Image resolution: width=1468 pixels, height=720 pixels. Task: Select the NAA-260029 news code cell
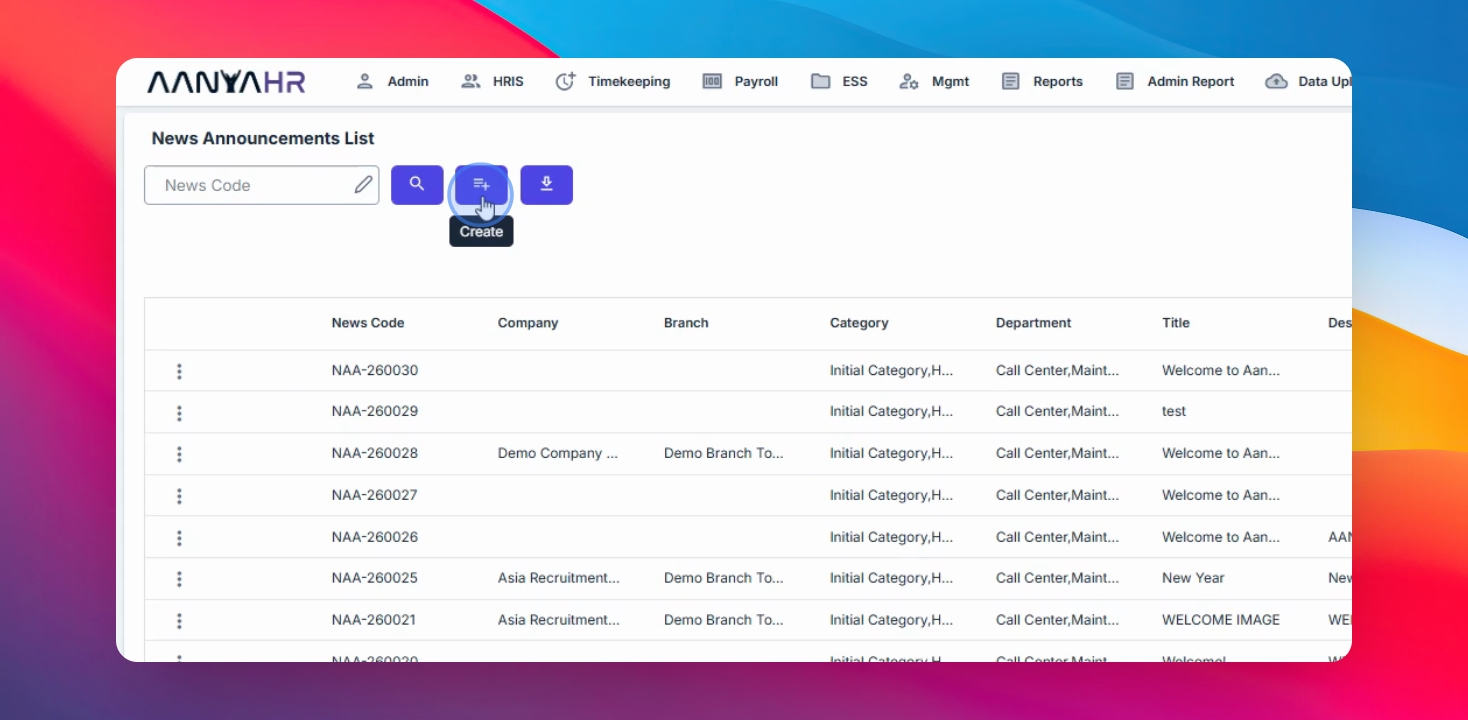[x=375, y=411]
